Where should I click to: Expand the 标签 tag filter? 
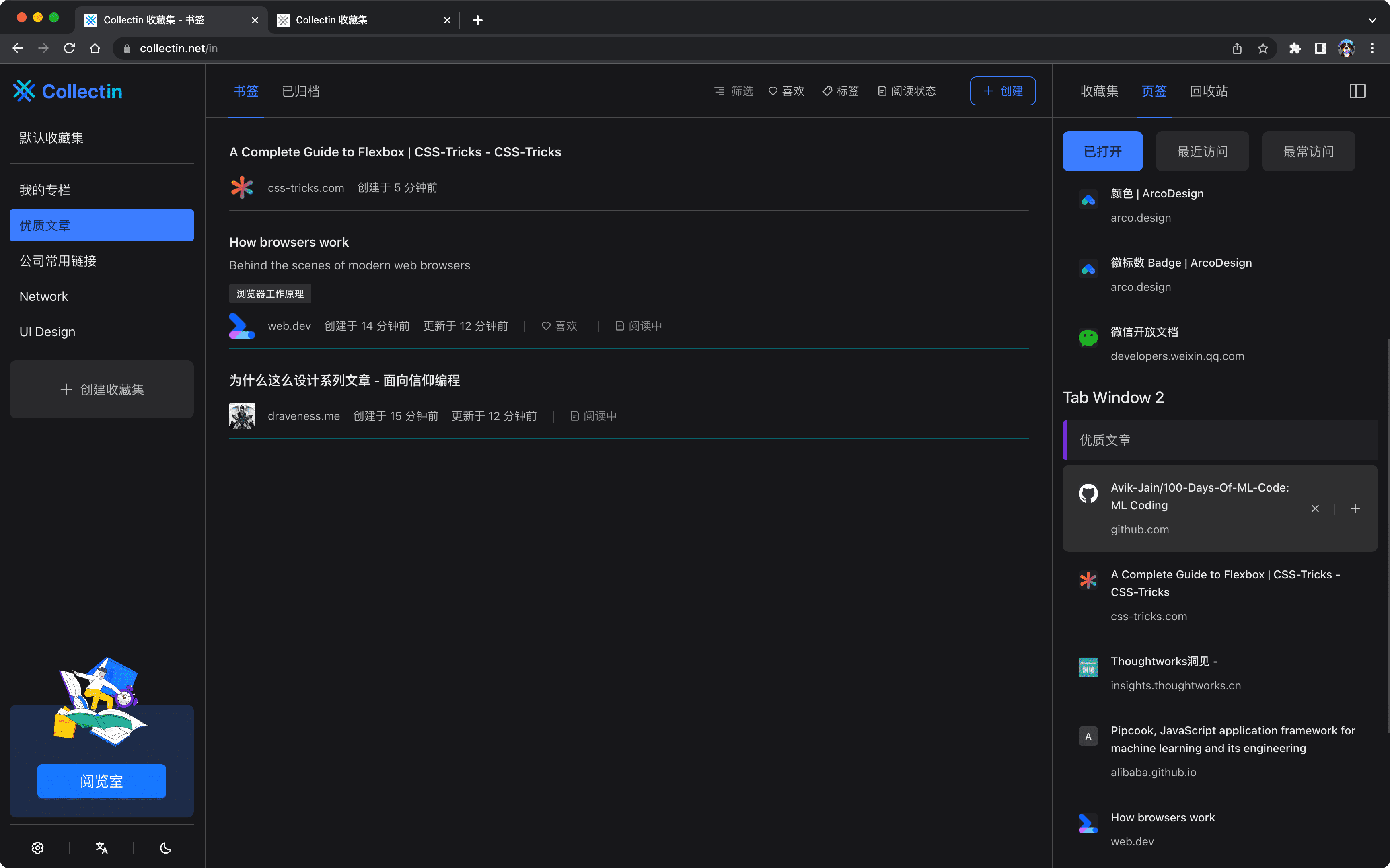[x=841, y=91]
